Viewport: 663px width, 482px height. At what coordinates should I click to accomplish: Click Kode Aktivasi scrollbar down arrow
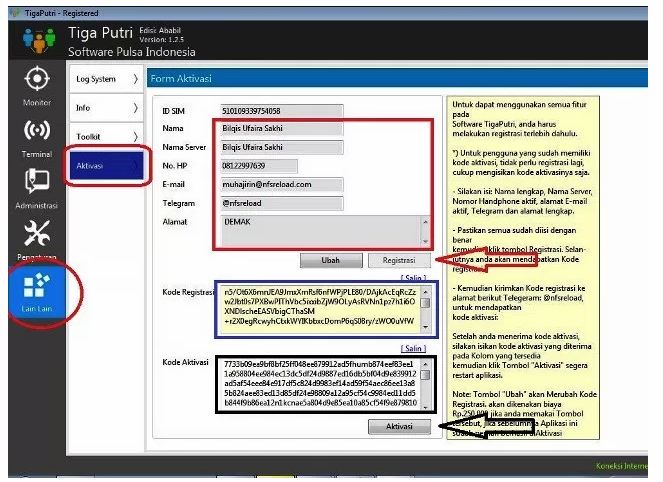(426, 407)
